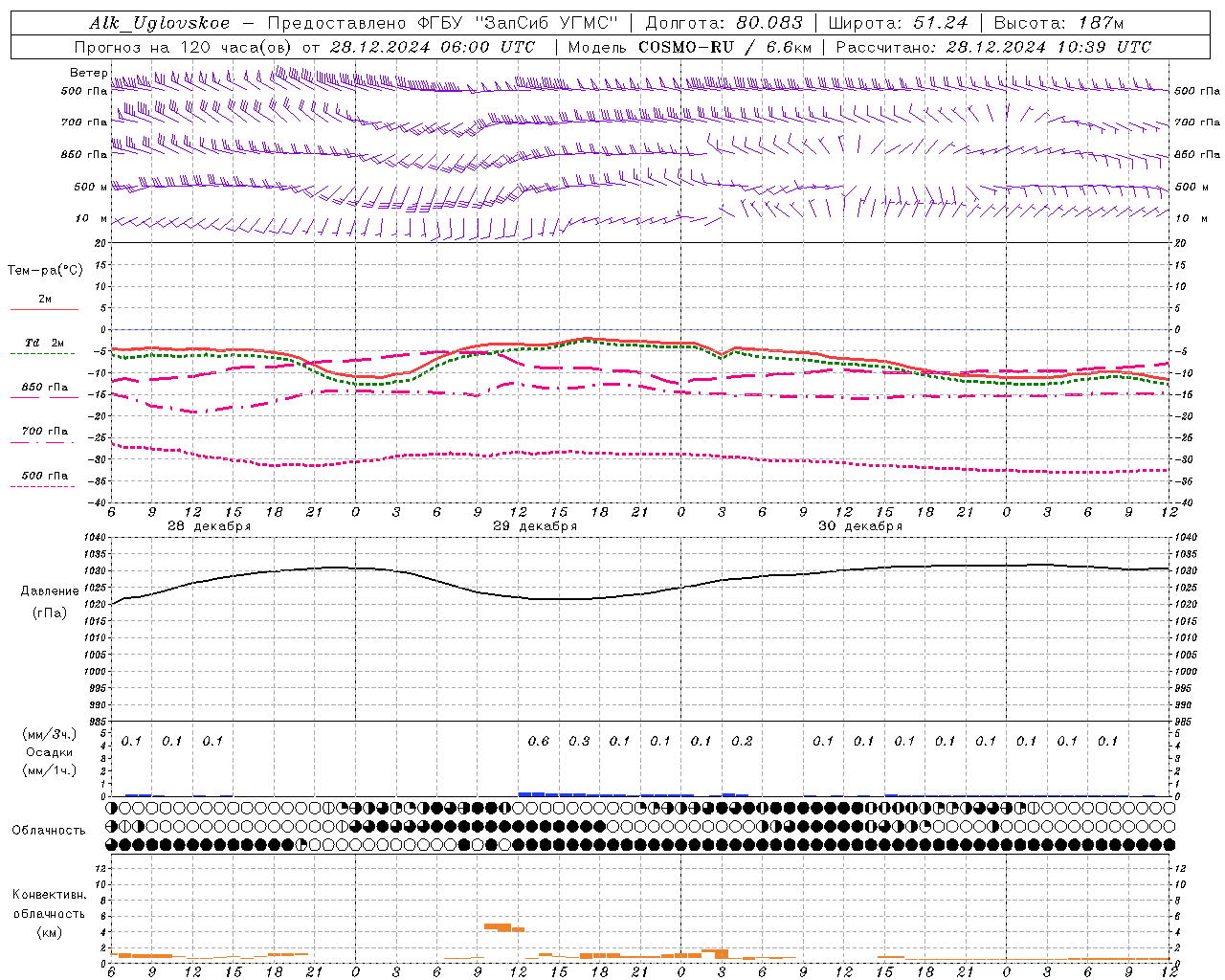Click the Долгота: 80.083 header field
Image resolution: width=1225 pixels, height=980 pixels.
tap(724, 23)
